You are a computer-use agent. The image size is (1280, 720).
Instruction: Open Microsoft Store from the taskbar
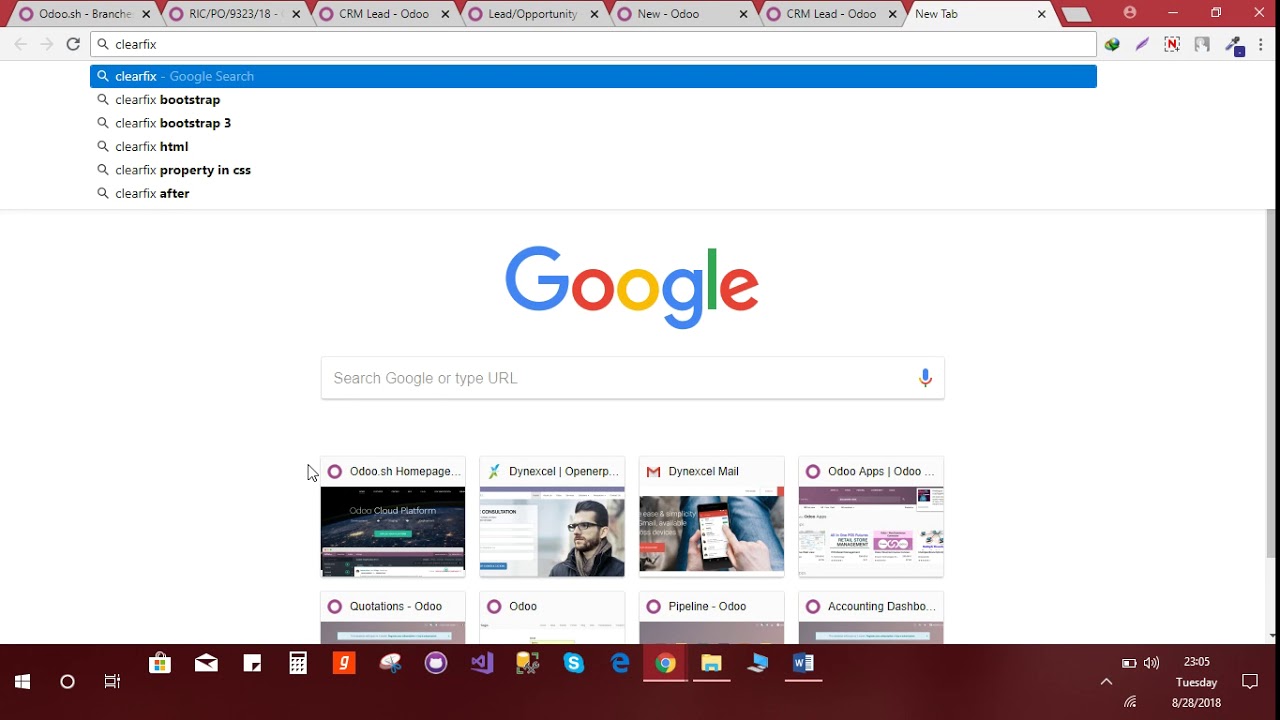(159, 663)
